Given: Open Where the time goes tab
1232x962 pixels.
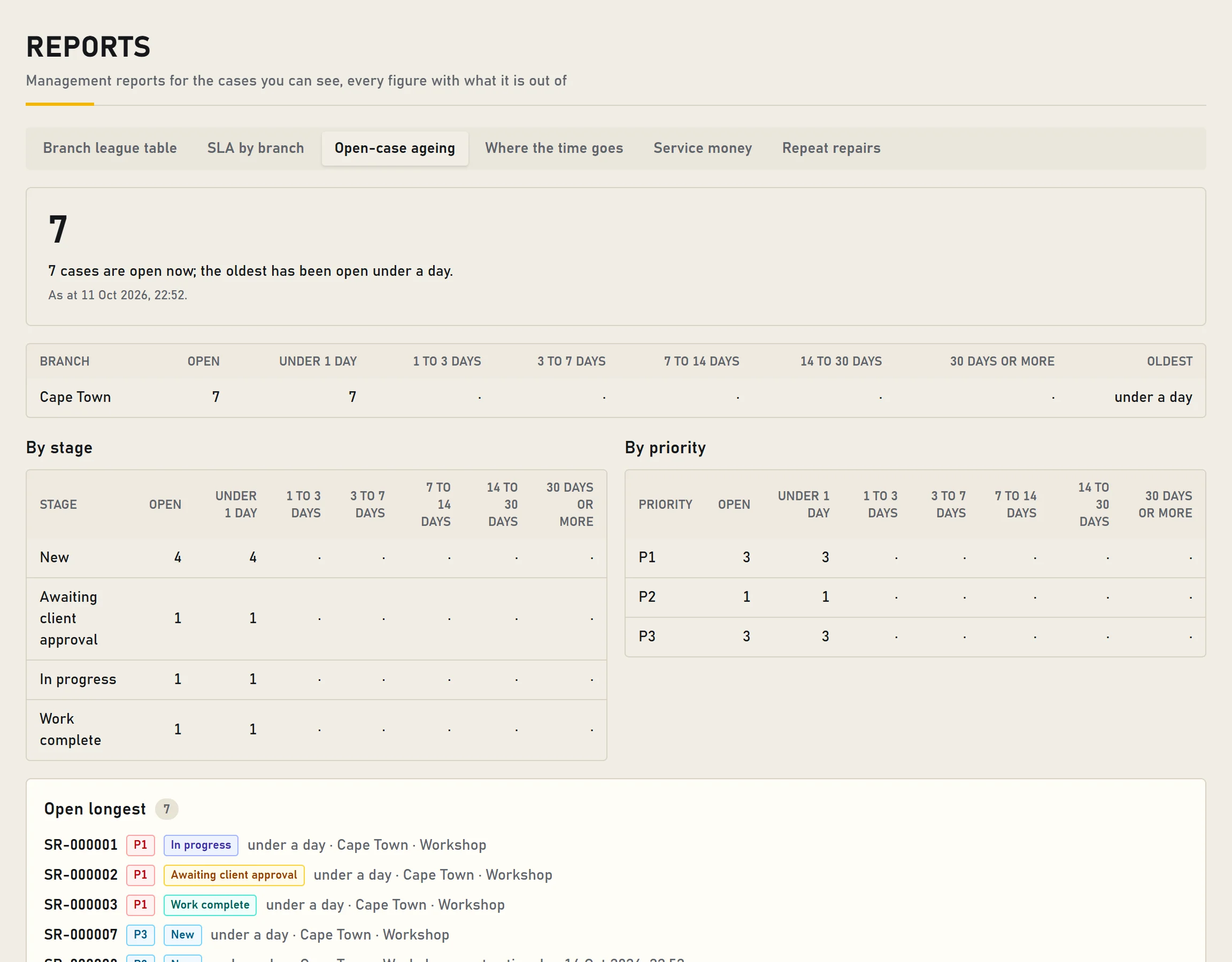Looking at the screenshot, I should click(554, 148).
